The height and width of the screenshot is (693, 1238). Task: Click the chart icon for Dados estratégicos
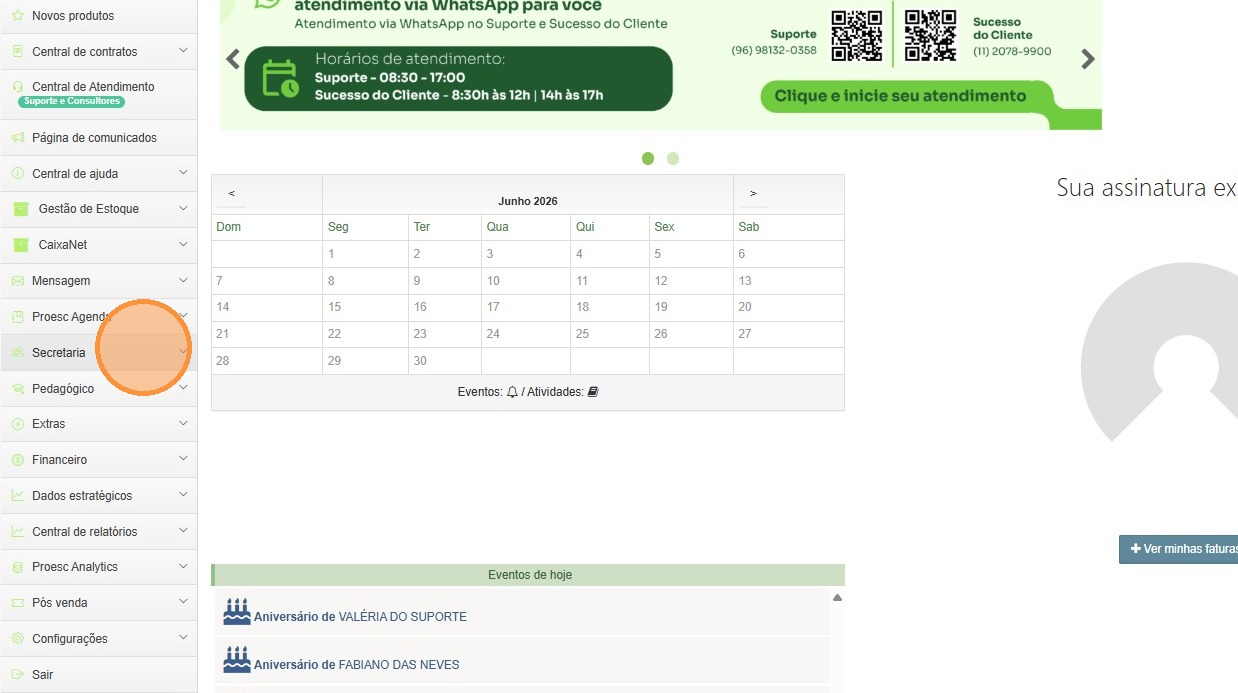[18, 496]
